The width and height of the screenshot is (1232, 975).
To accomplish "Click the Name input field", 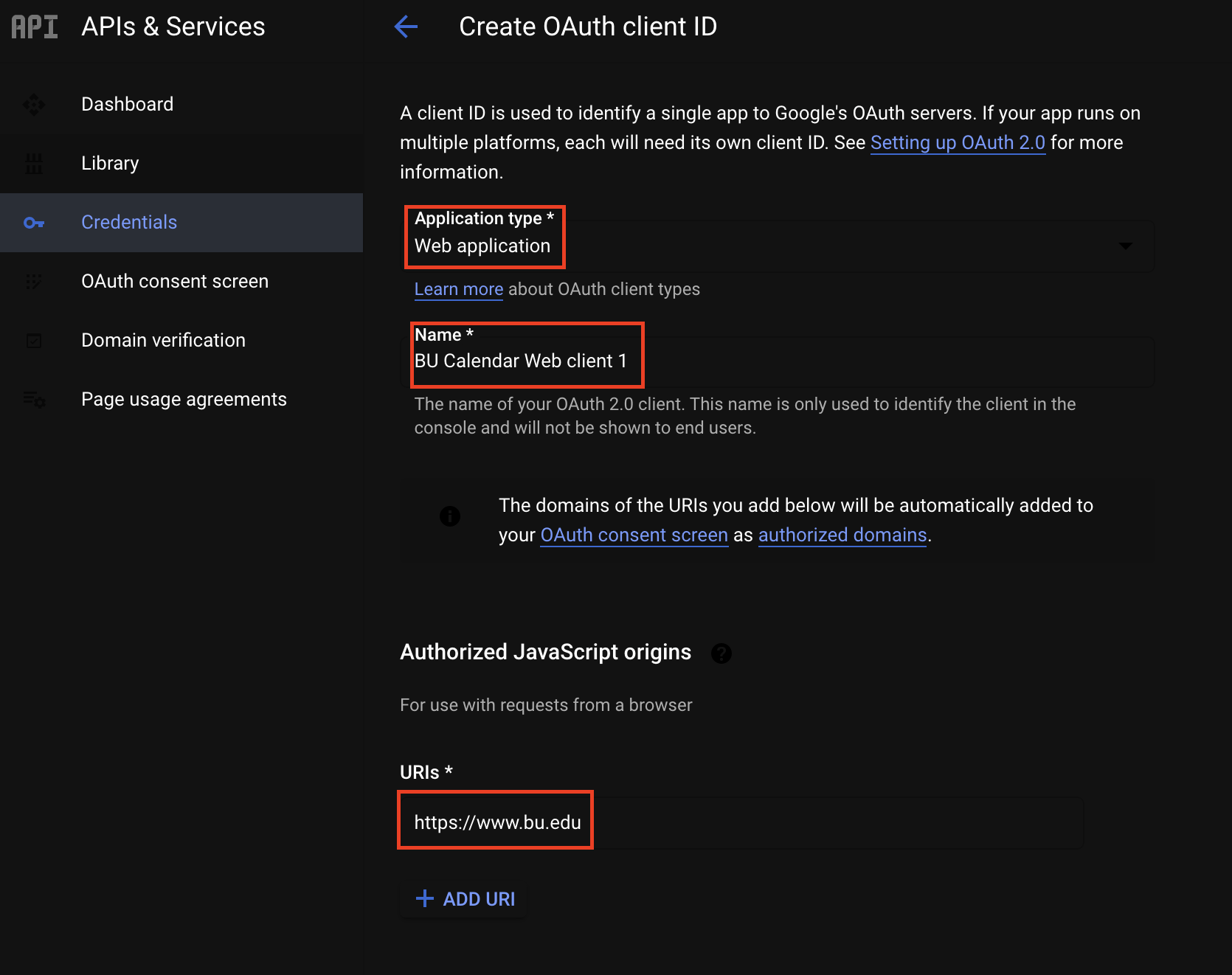I will pos(778,361).
